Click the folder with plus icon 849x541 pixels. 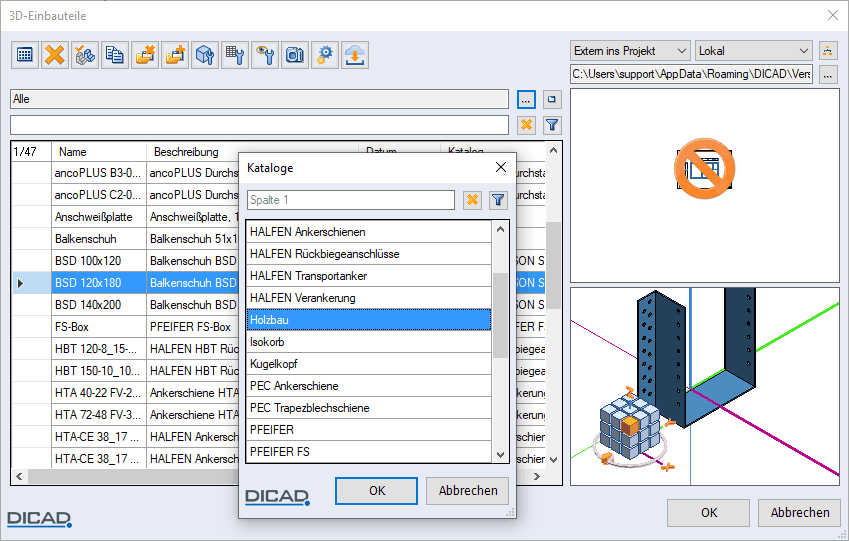175,55
